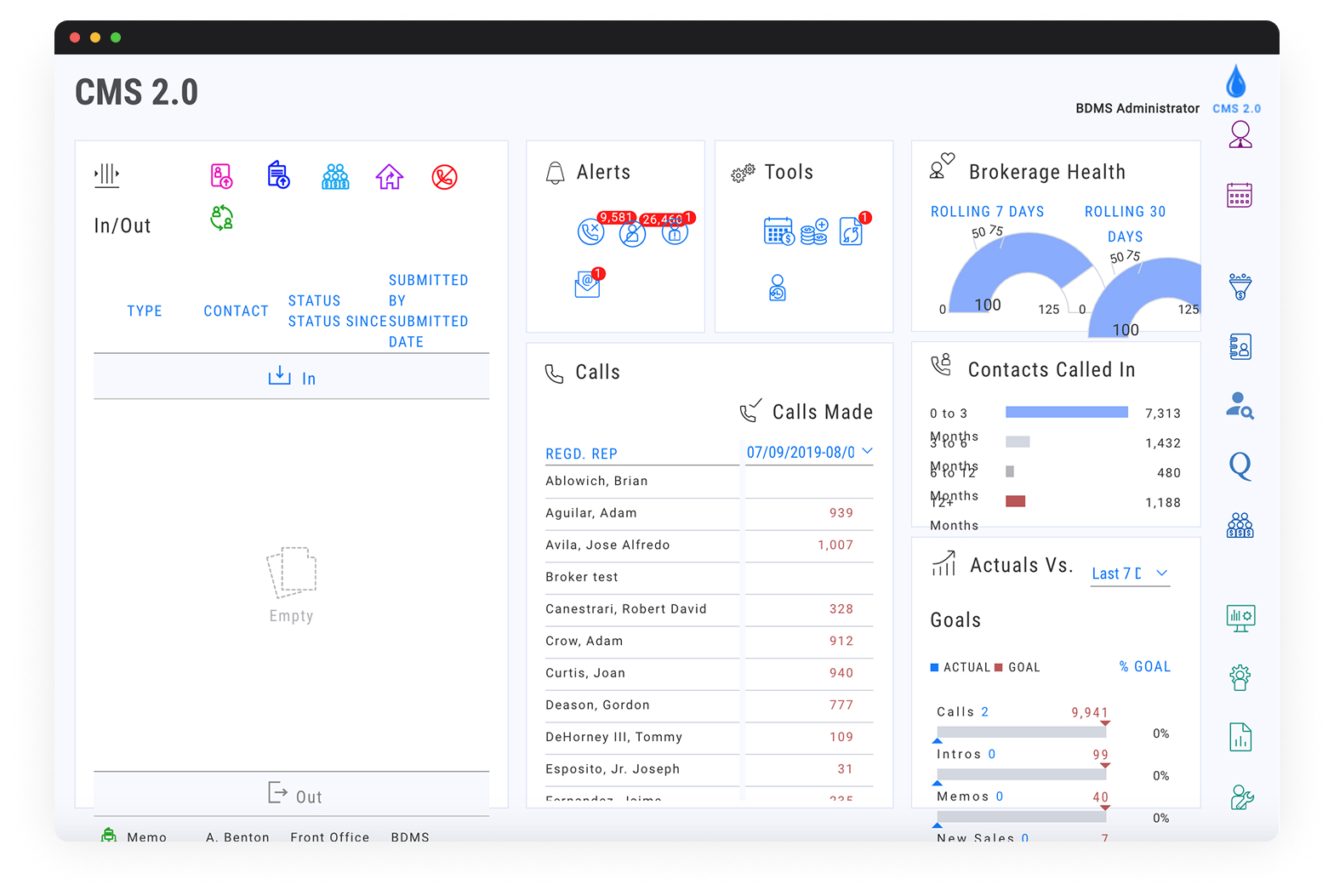Sort by the CONTACT column header
1334x896 pixels.
[236, 311]
